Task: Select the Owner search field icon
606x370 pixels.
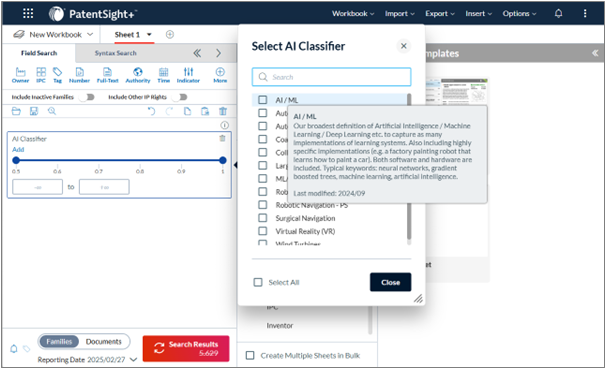Action: tap(20, 75)
